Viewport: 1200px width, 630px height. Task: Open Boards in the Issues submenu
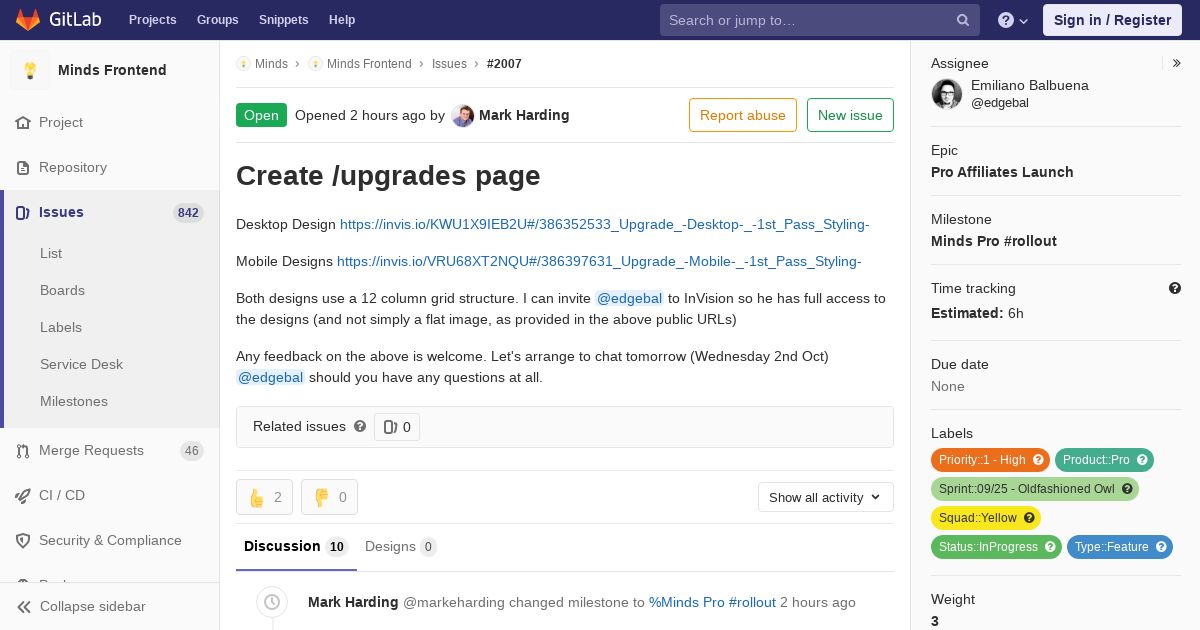[62, 290]
